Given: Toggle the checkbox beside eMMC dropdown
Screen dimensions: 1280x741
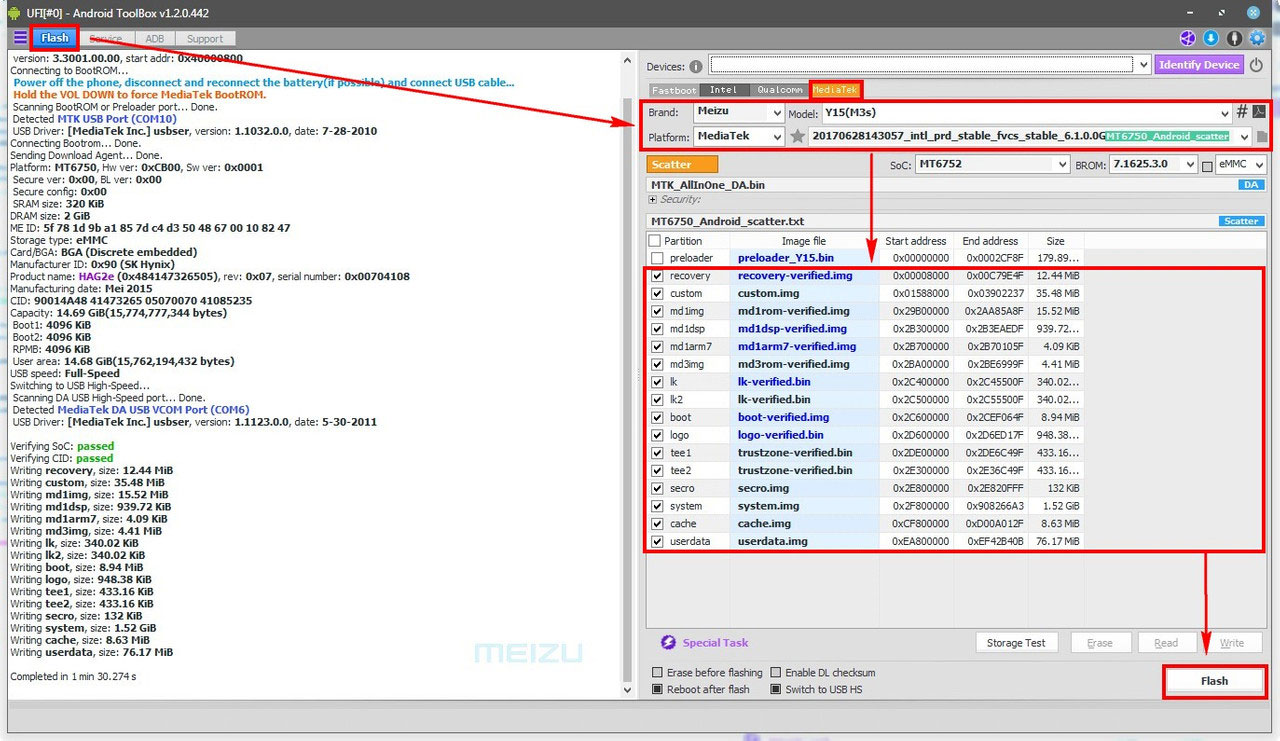Looking at the screenshot, I should (1207, 165).
